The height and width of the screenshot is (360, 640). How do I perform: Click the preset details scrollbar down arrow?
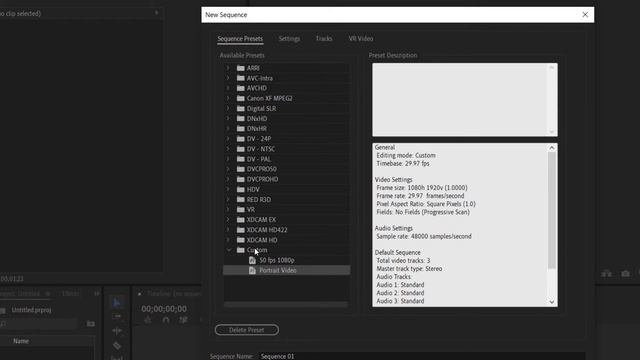(x=552, y=302)
